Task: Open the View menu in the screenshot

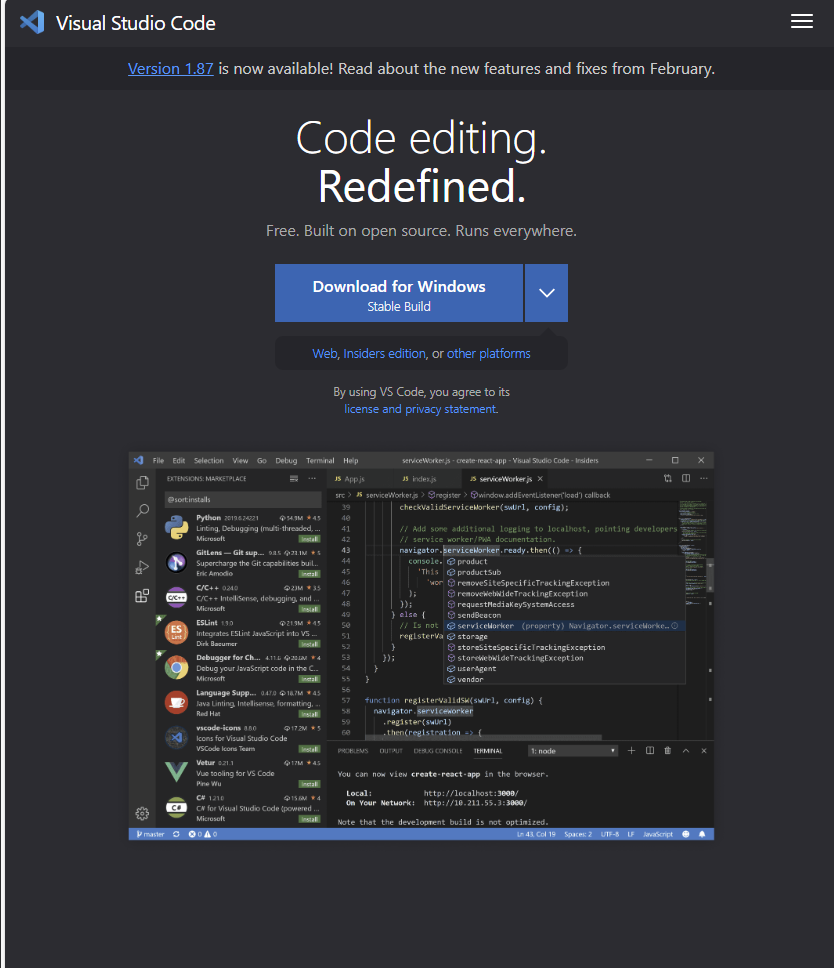Action: coord(240,461)
